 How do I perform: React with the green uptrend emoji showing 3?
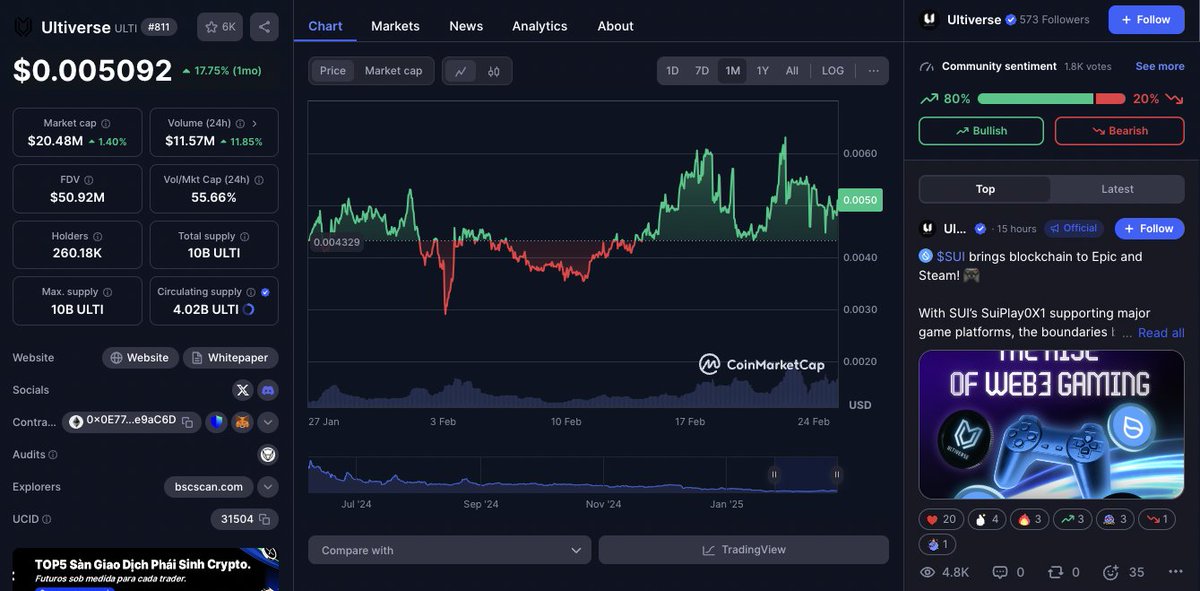click(x=1075, y=519)
